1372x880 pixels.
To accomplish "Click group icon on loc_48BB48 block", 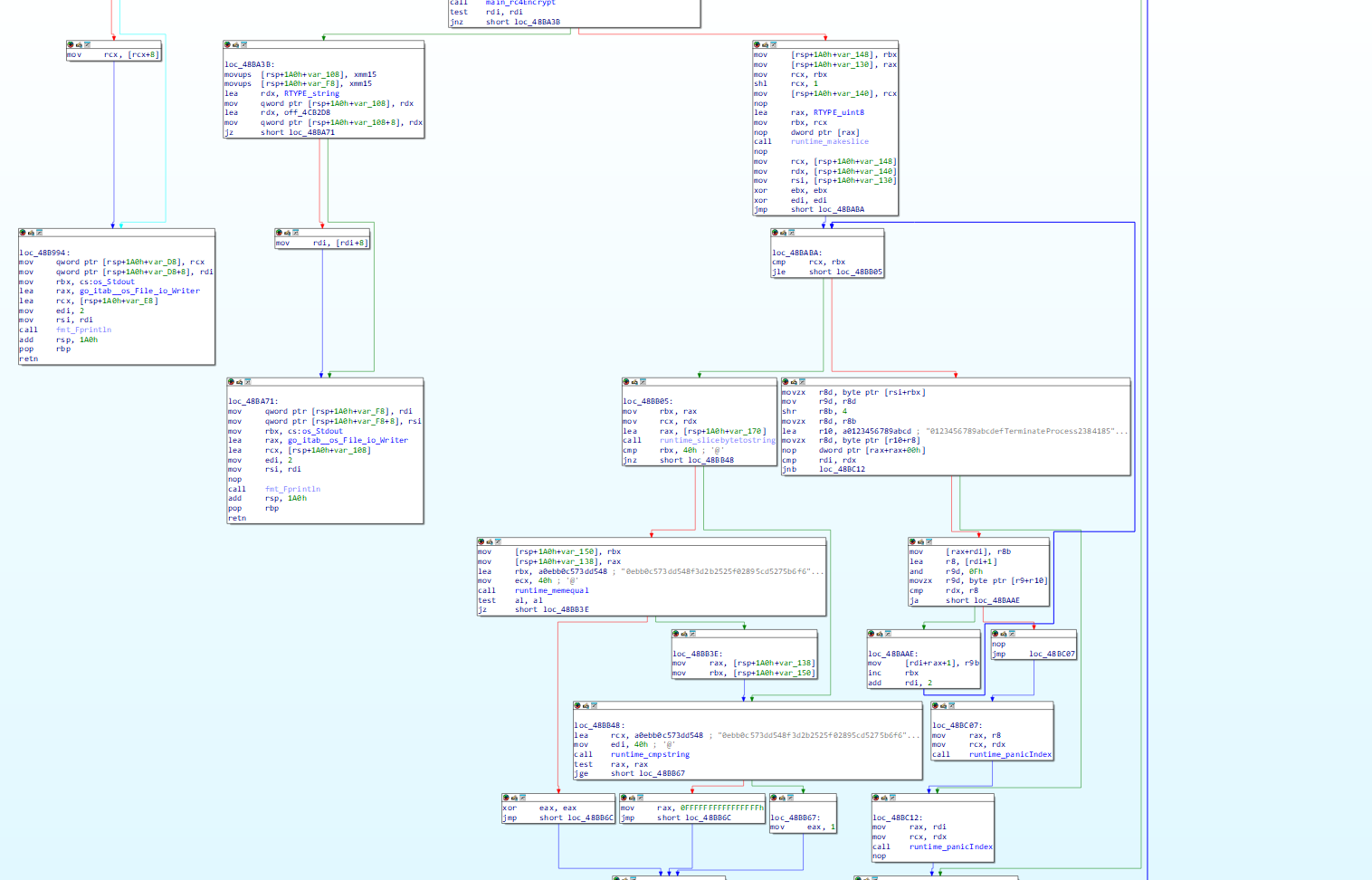I will tap(594, 705).
